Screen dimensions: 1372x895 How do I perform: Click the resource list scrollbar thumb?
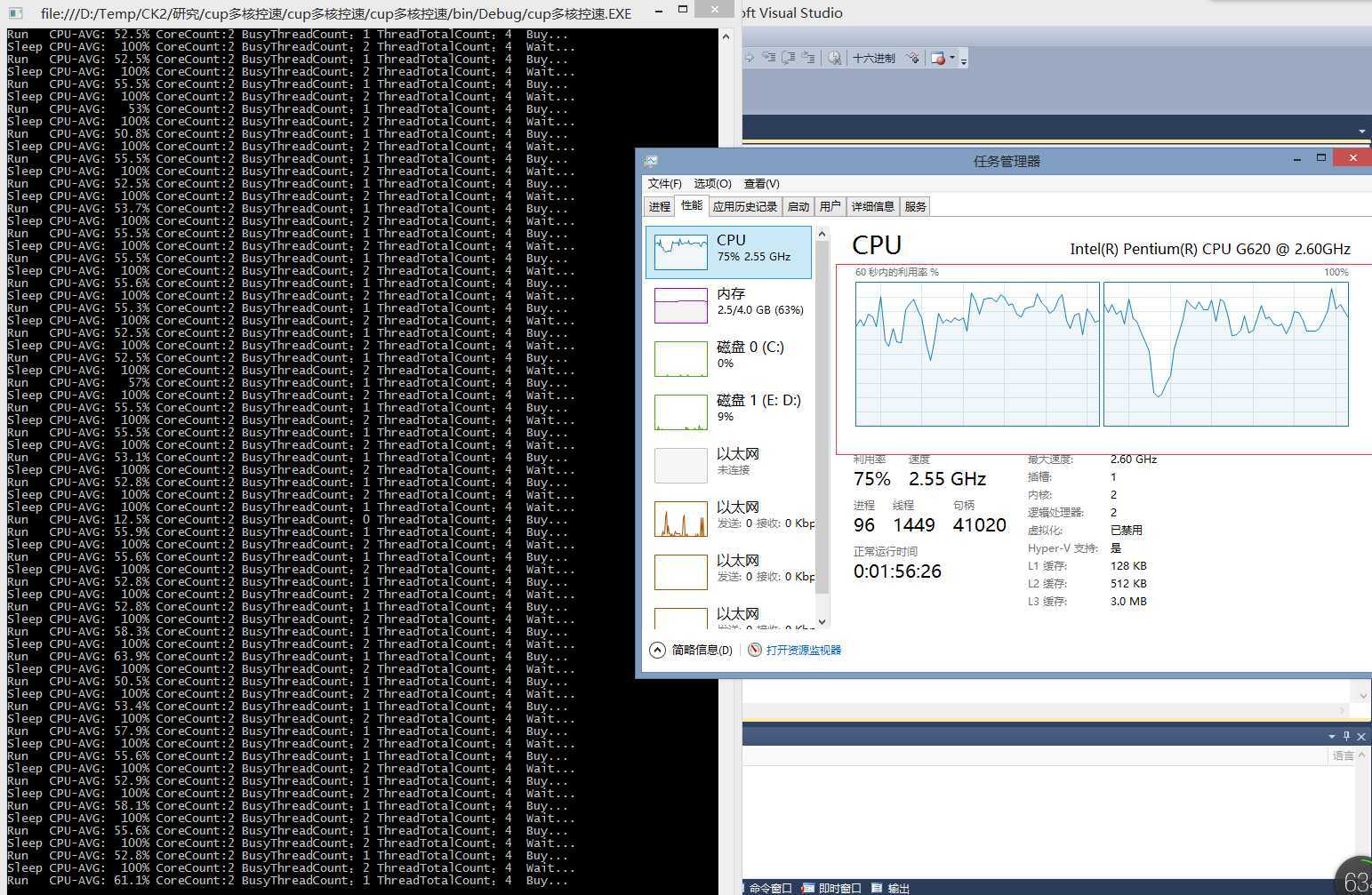click(822, 418)
